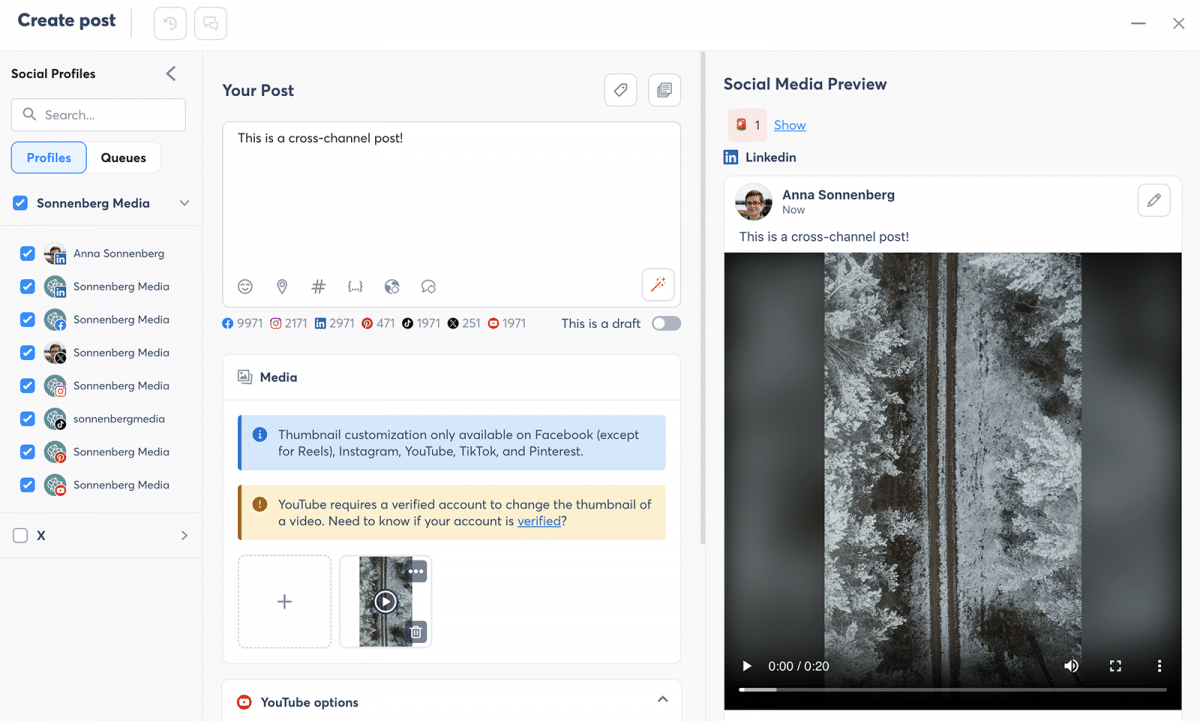
Task: Click the social profiles search field
Action: 98,115
